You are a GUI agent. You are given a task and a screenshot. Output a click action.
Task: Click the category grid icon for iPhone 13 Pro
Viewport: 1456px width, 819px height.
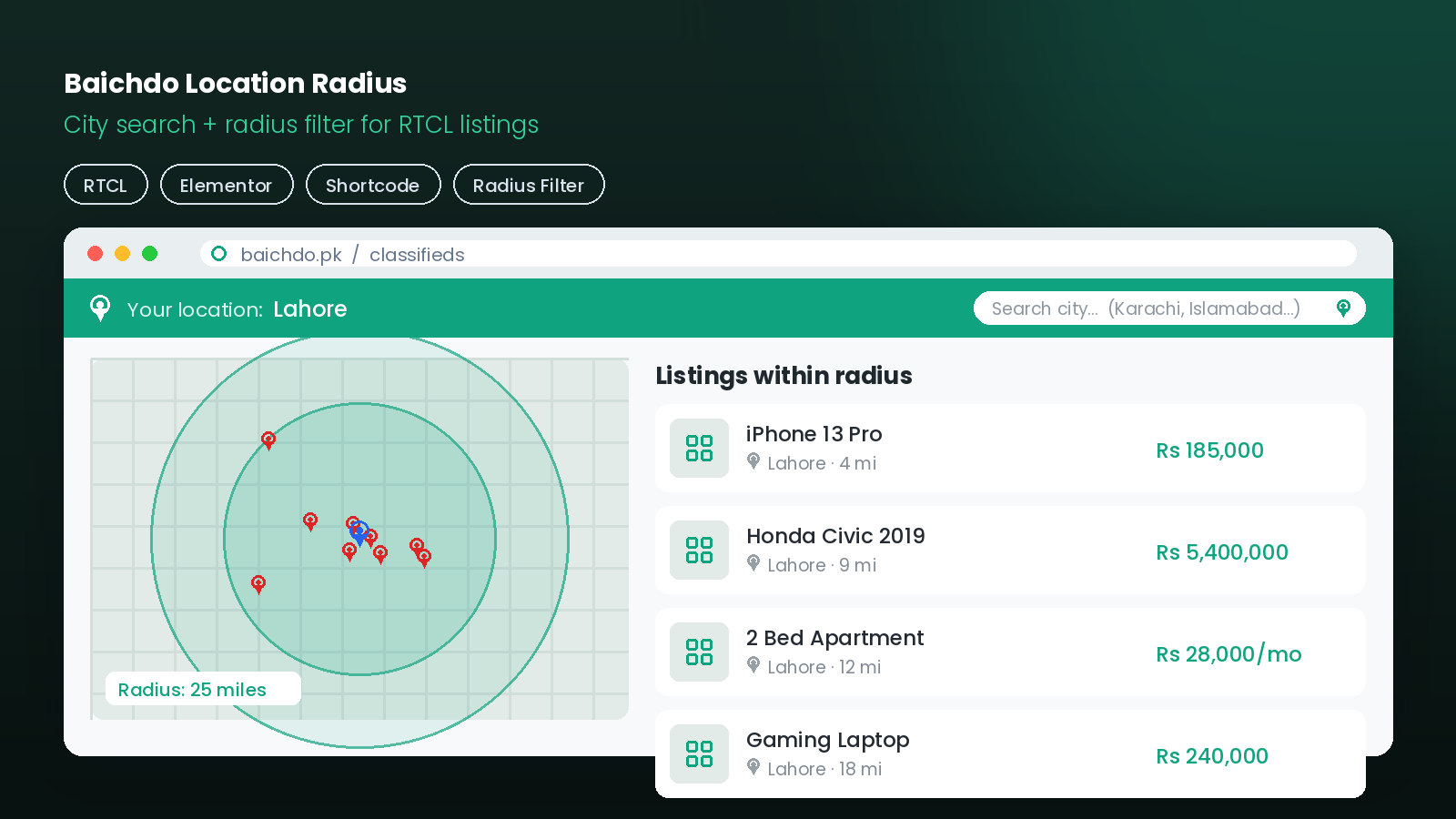pos(699,448)
